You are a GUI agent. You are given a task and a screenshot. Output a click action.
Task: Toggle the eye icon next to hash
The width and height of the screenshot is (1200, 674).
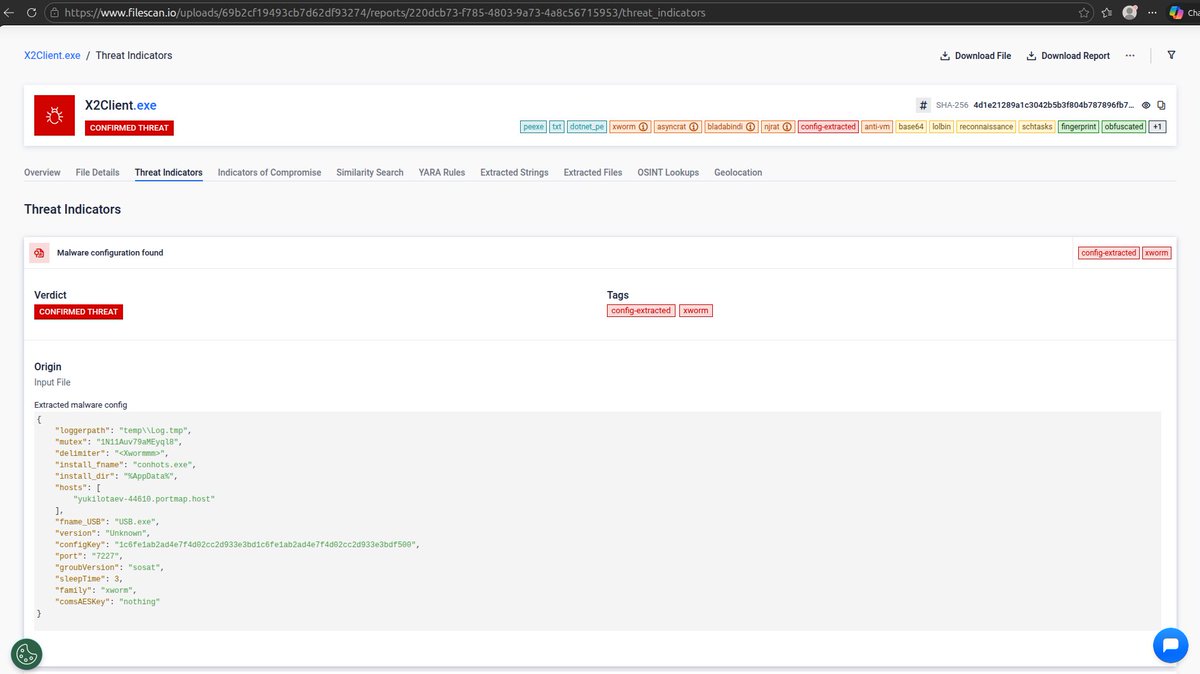(x=1147, y=105)
